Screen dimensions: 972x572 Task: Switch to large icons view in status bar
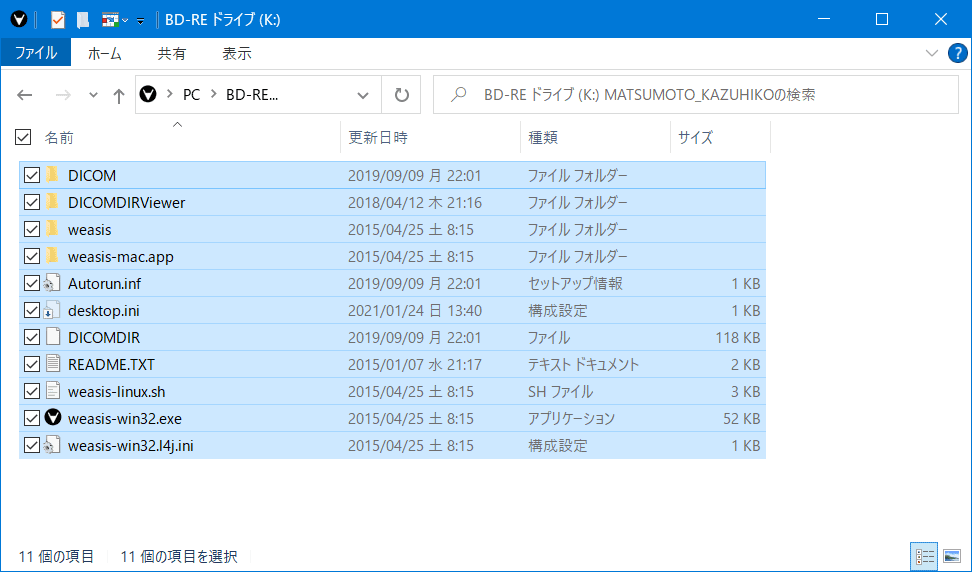point(952,557)
